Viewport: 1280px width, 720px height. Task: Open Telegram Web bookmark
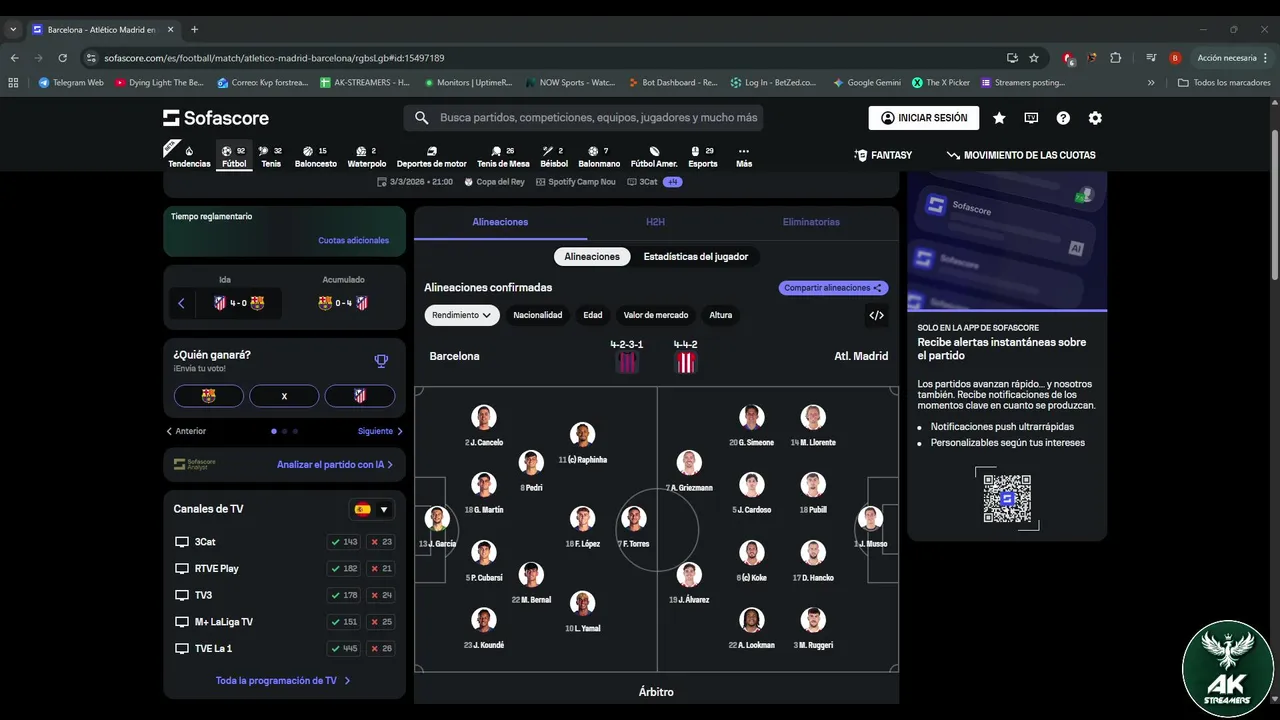point(71,83)
